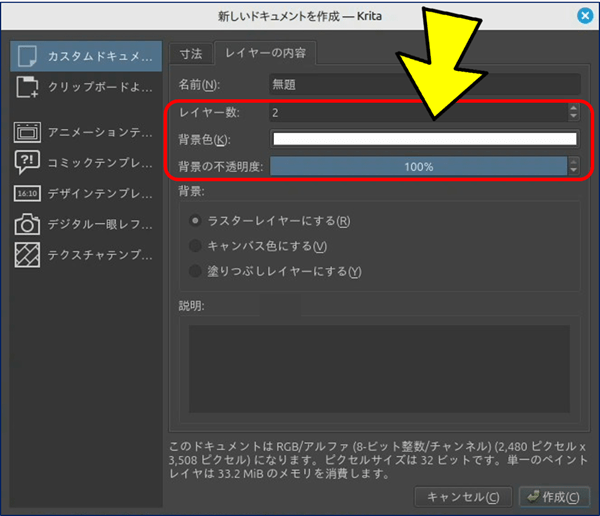600x516 pixels.
Task: Click the 名前 name input field
Action: (424, 85)
